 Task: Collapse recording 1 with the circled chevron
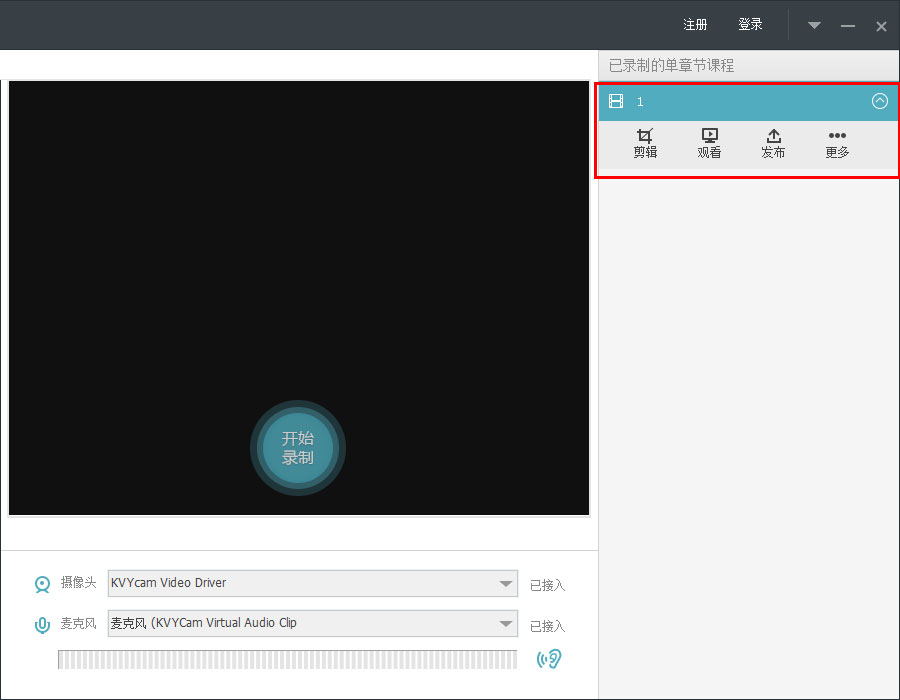point(880,101)
